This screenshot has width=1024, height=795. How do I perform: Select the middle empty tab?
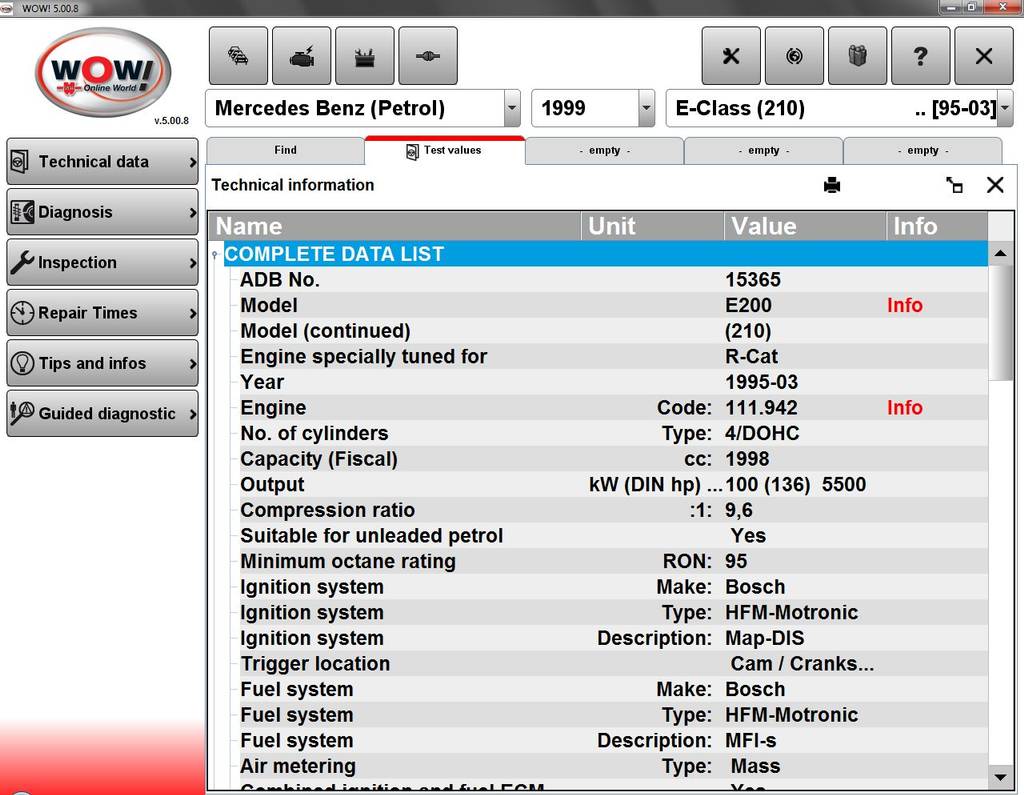763,151
